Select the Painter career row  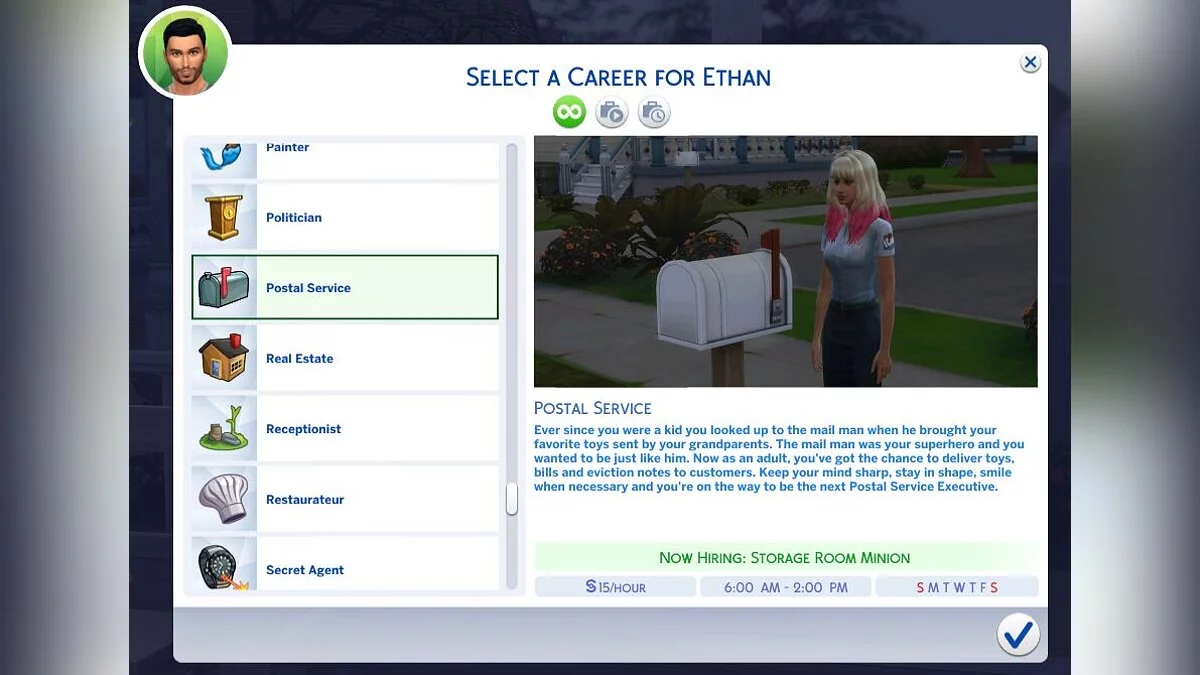point(345,159)
